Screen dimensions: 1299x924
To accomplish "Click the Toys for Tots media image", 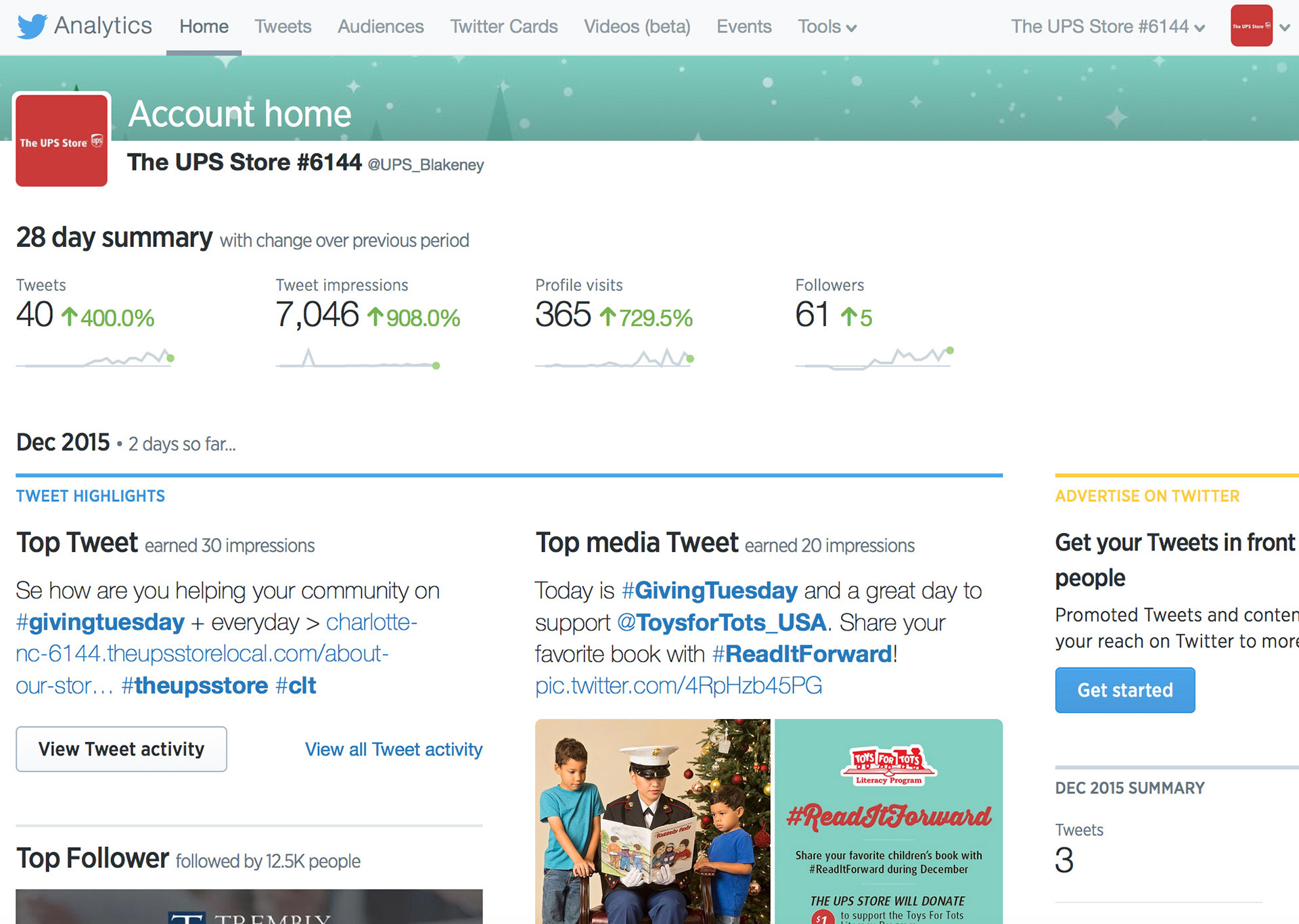I will coord(769,821).
